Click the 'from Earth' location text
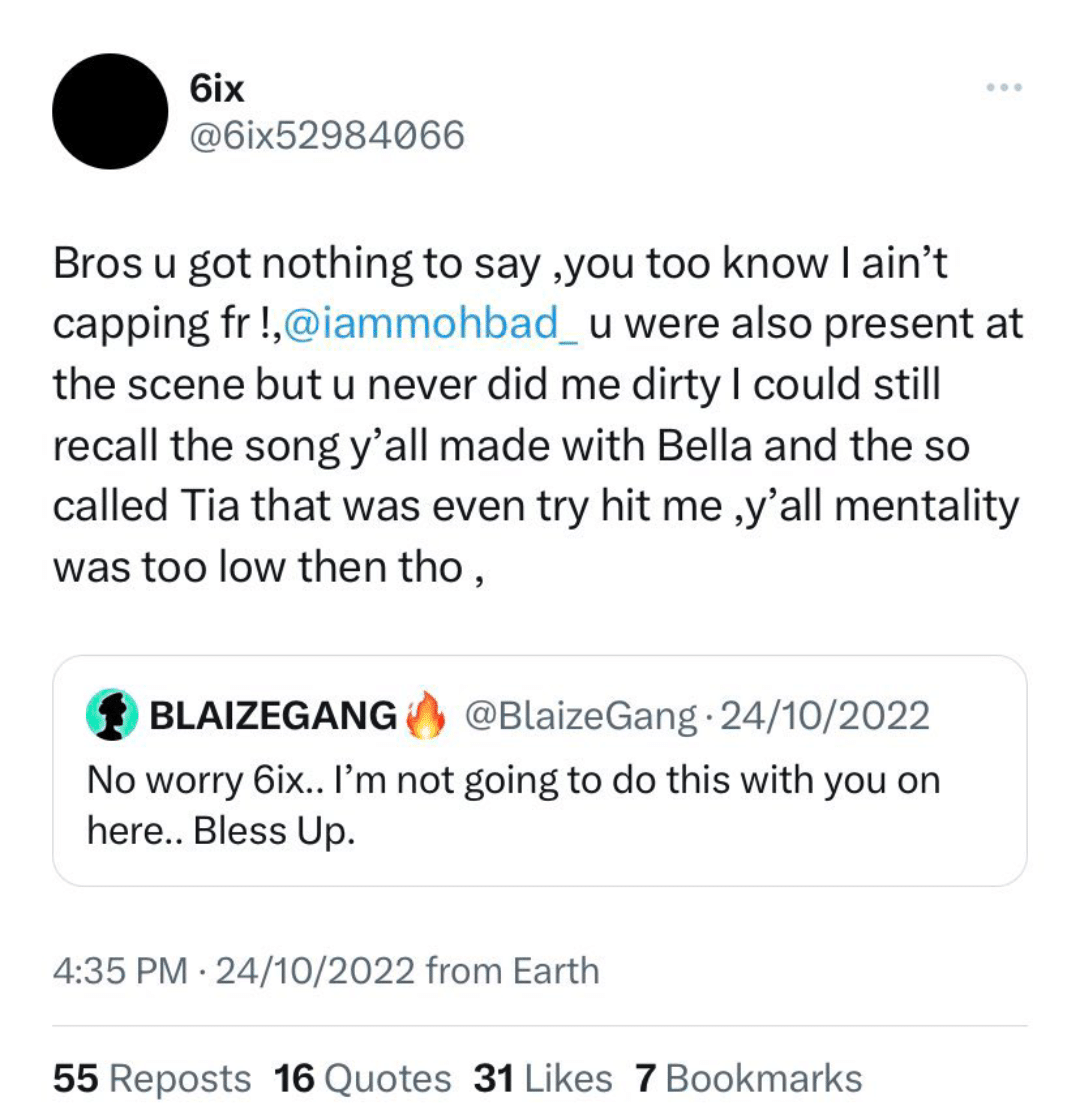1079x1110 pixels. pos(512,971)
